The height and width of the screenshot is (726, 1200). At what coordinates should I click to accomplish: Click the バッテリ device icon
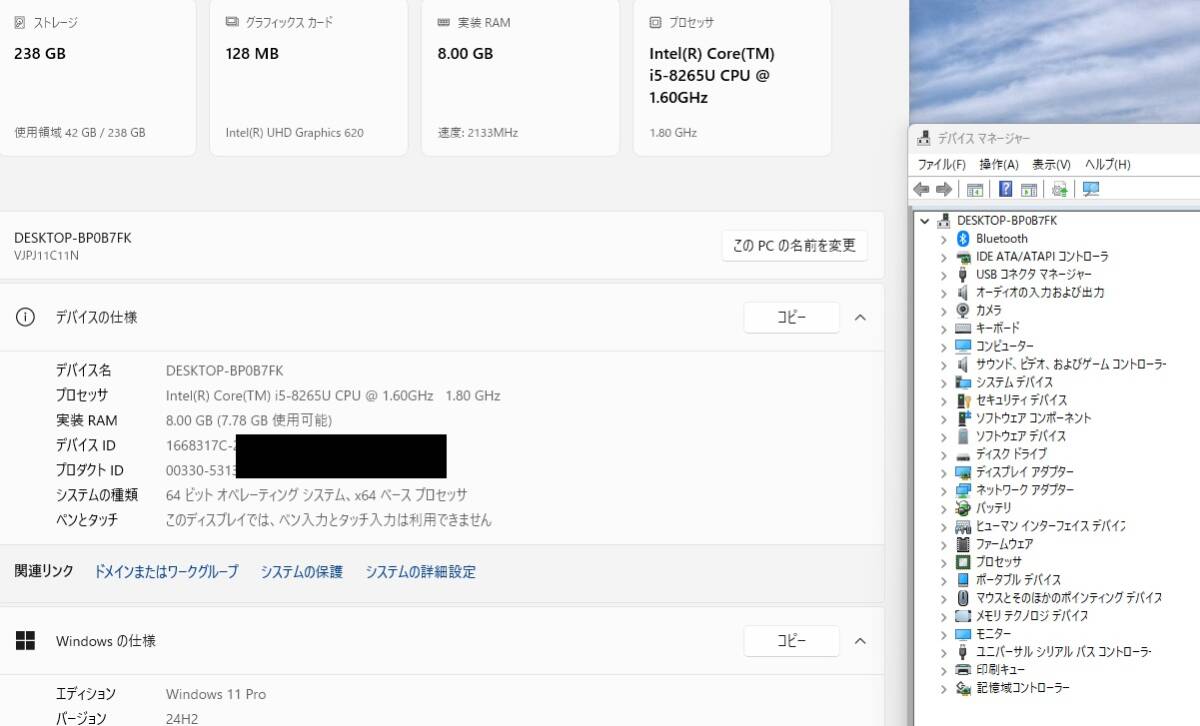point(963,508)
